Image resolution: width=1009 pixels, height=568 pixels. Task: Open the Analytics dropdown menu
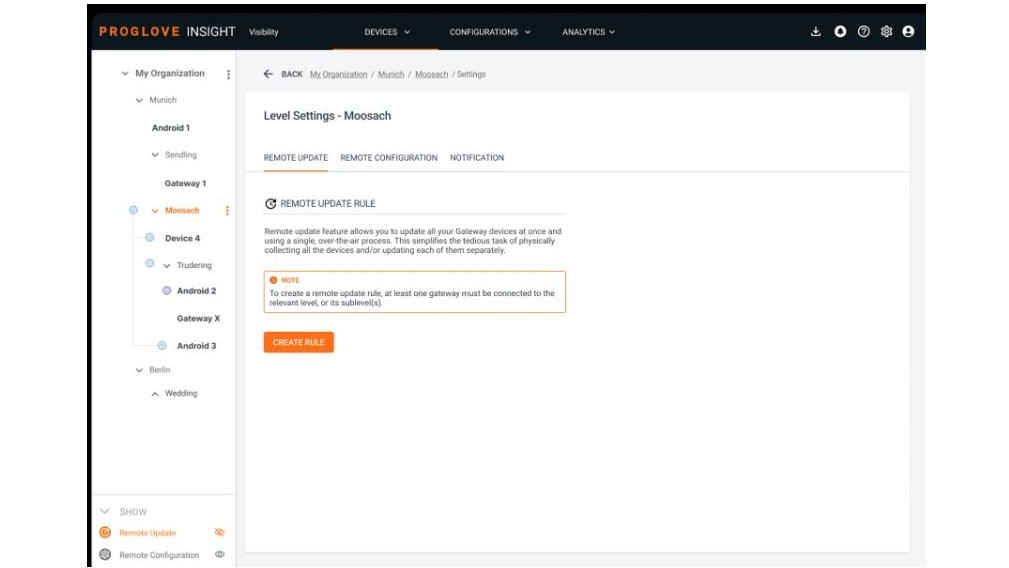[588, 32]
